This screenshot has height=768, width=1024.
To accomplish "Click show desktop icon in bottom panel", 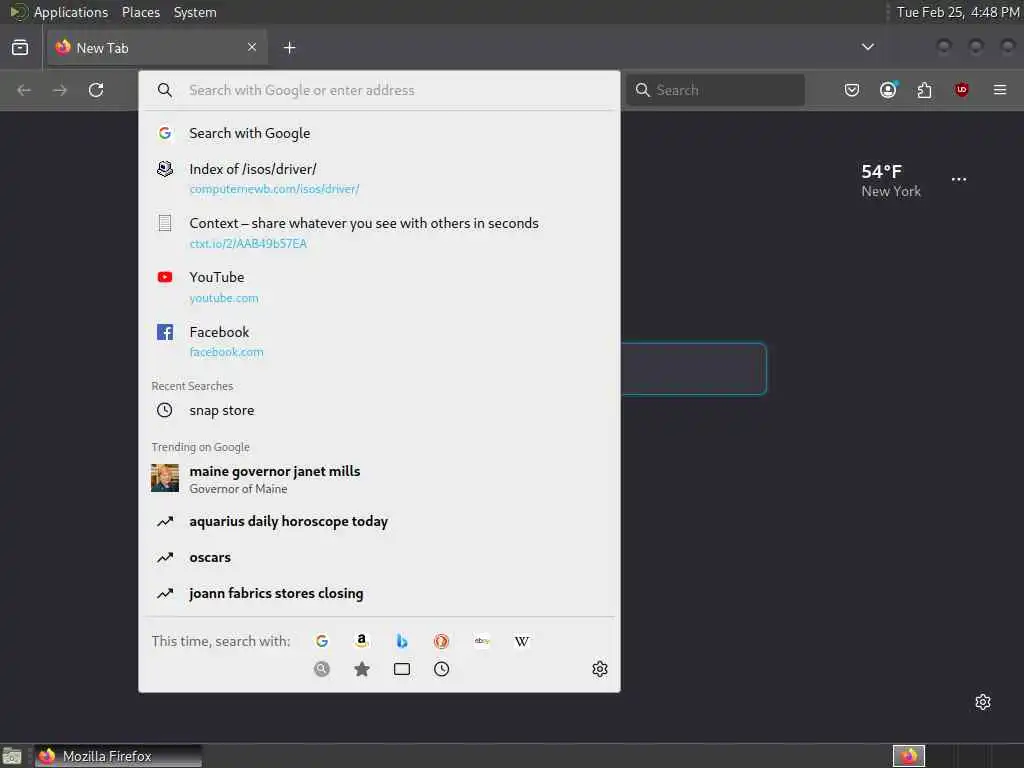I will (x=12, y=756).
